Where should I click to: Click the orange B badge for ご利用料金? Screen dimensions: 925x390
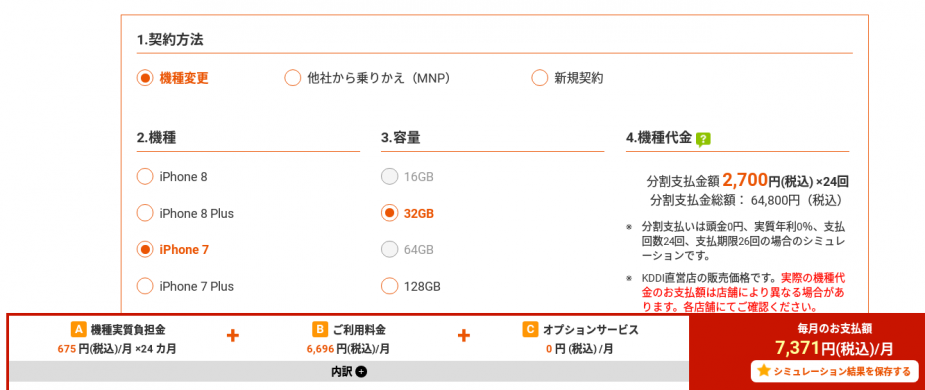coord(319,329)
